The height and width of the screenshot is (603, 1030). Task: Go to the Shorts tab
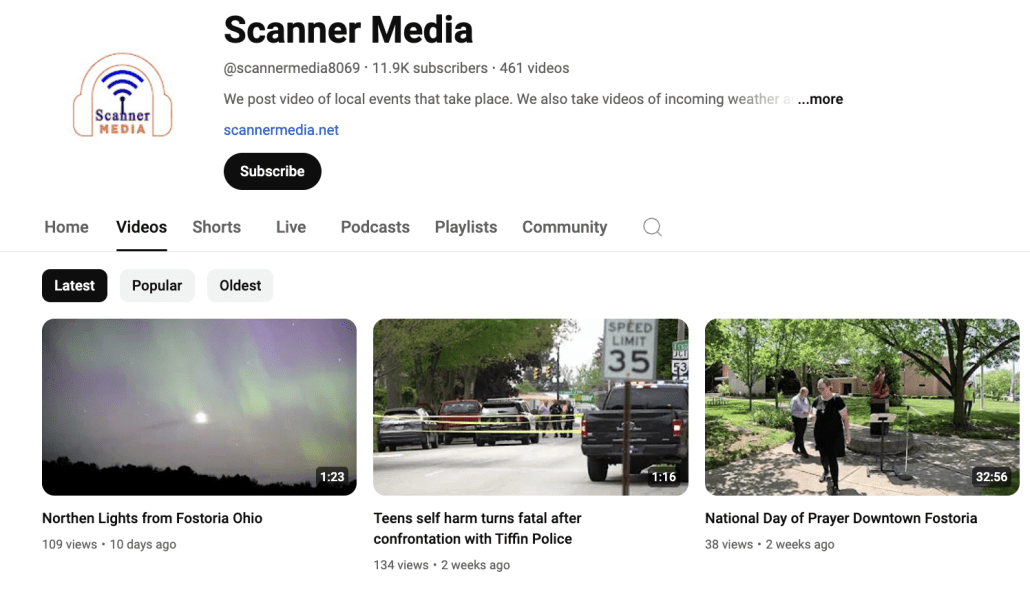216,227
